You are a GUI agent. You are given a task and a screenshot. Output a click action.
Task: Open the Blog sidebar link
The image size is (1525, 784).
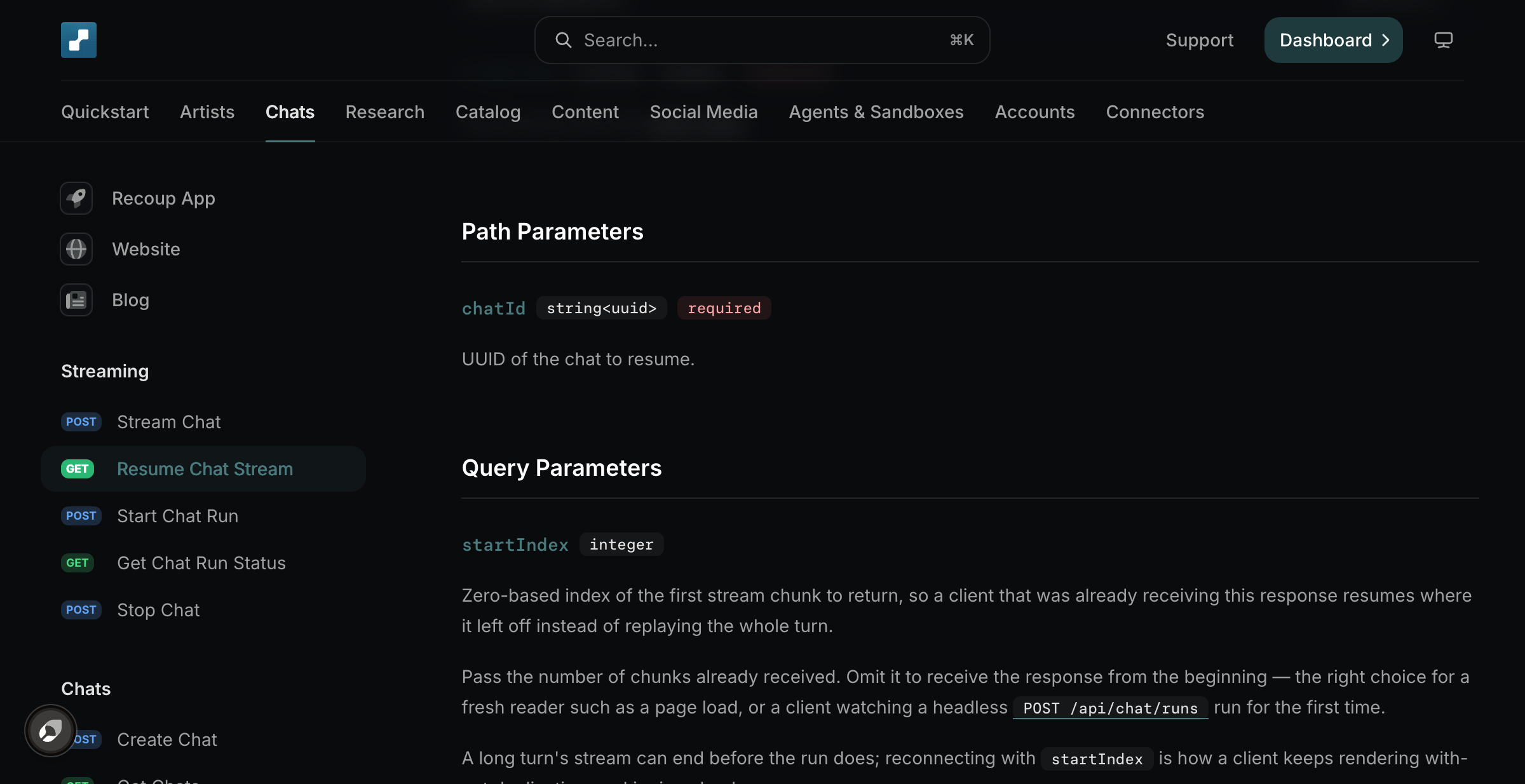[x=130, y=300]
